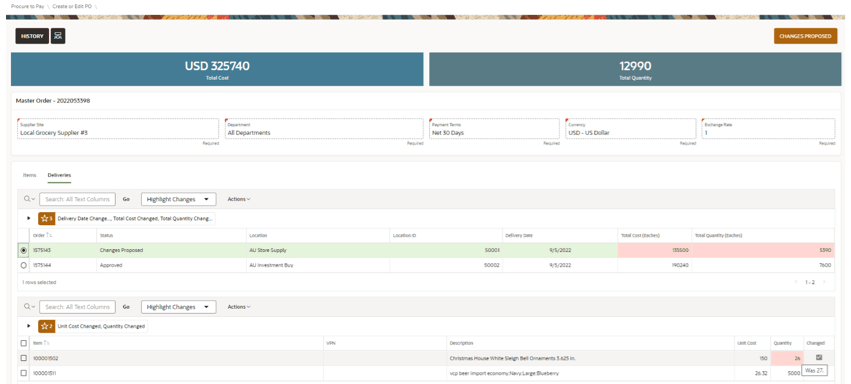Image resolution: width=851 pixels, height=384 pixels.
Task: Click Go in the items grid search
Action: coord(126,307)
